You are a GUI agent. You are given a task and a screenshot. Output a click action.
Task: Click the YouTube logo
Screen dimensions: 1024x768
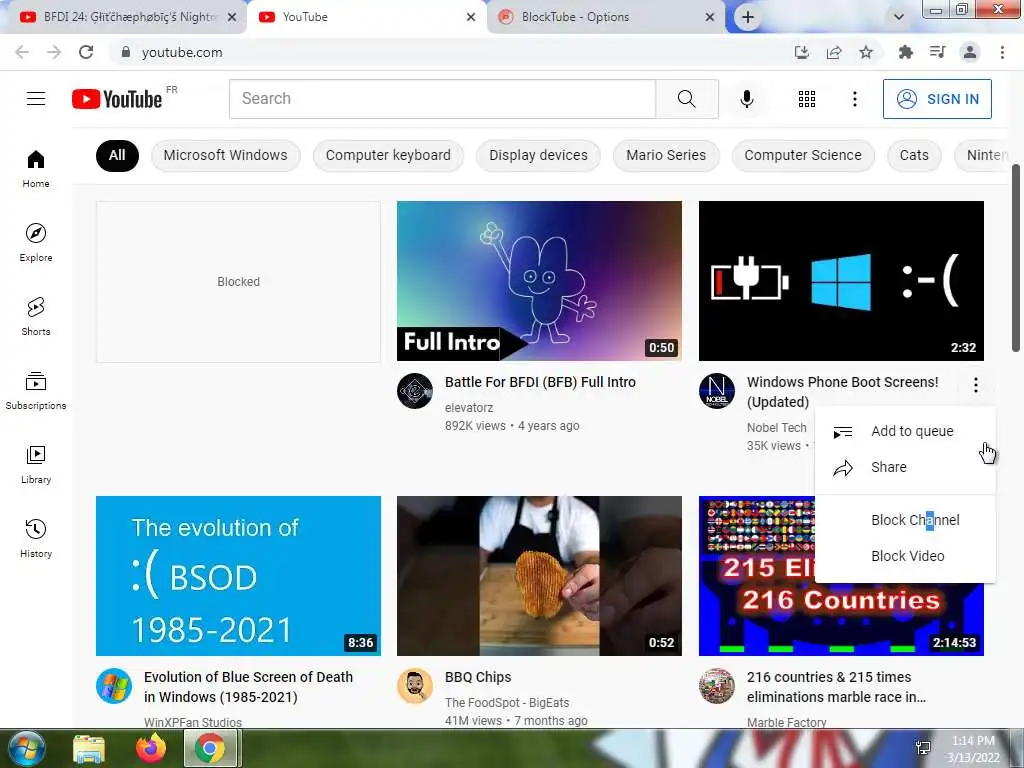tap(117, 99)
